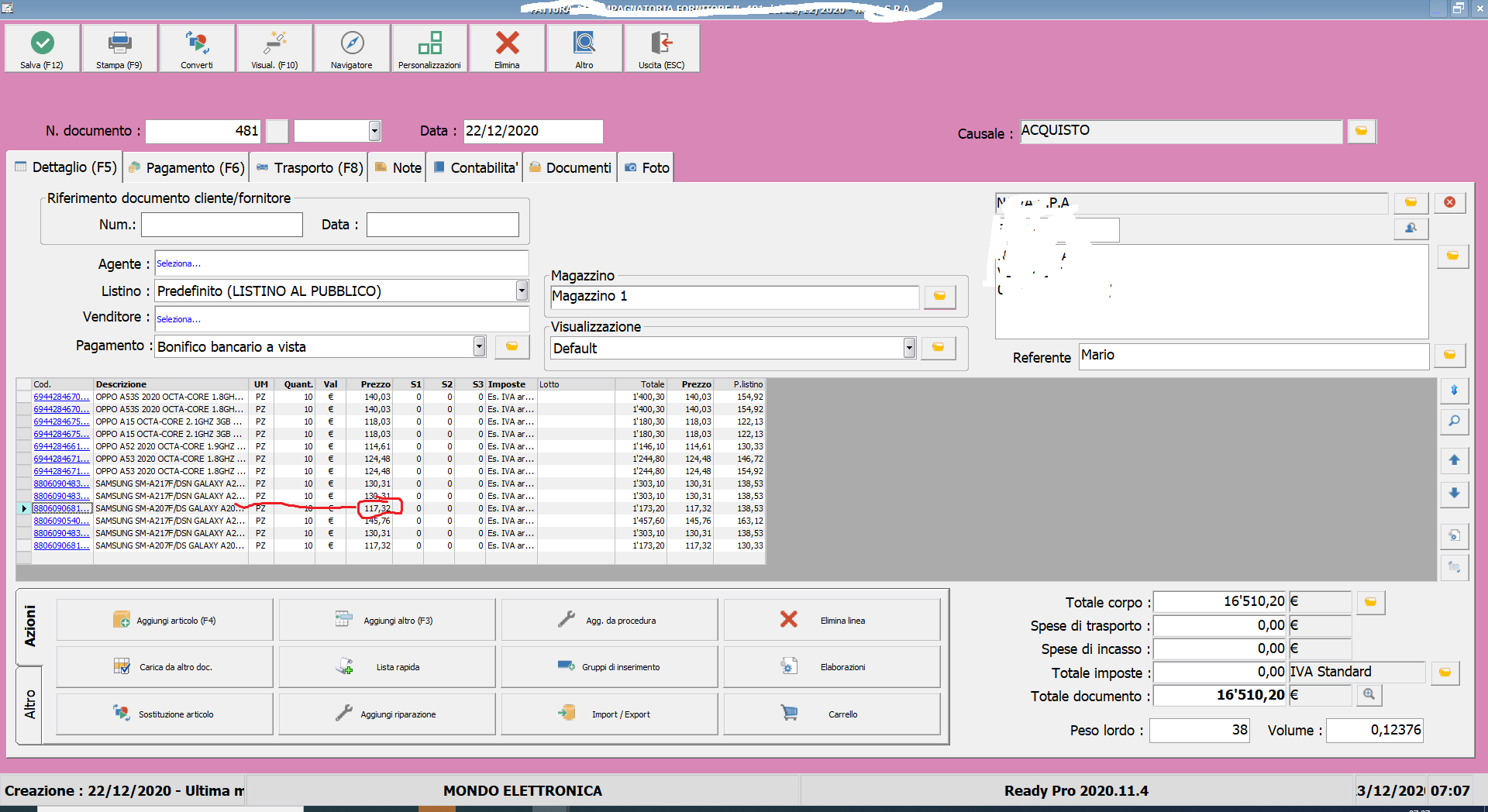Viewport: 1488px width, 812px height.
Task: Print using the Stampa (F9) button
Action: [119, 48]
